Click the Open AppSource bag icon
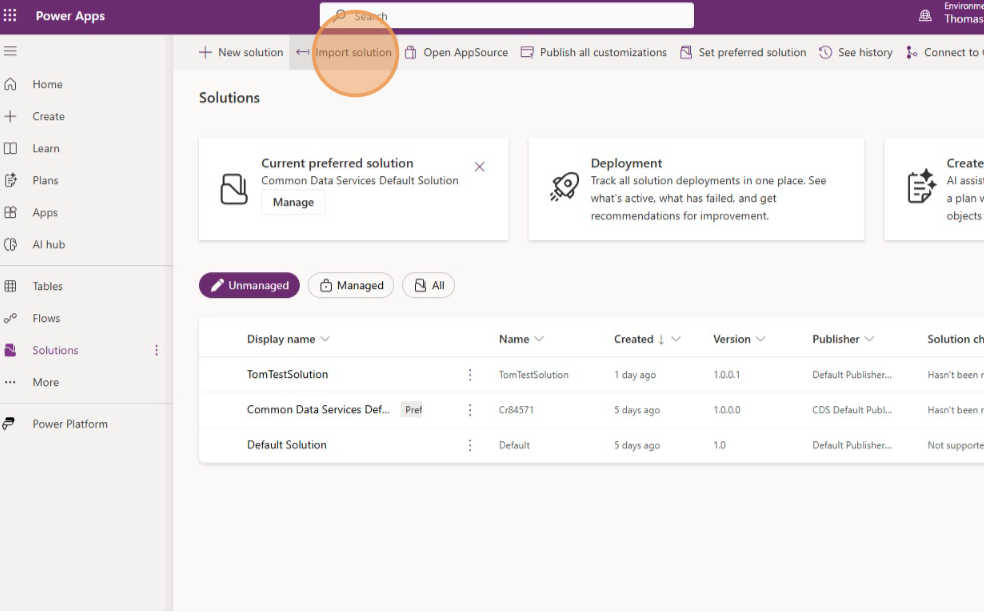The image size is (984, 616). click(x=410, y=52)
